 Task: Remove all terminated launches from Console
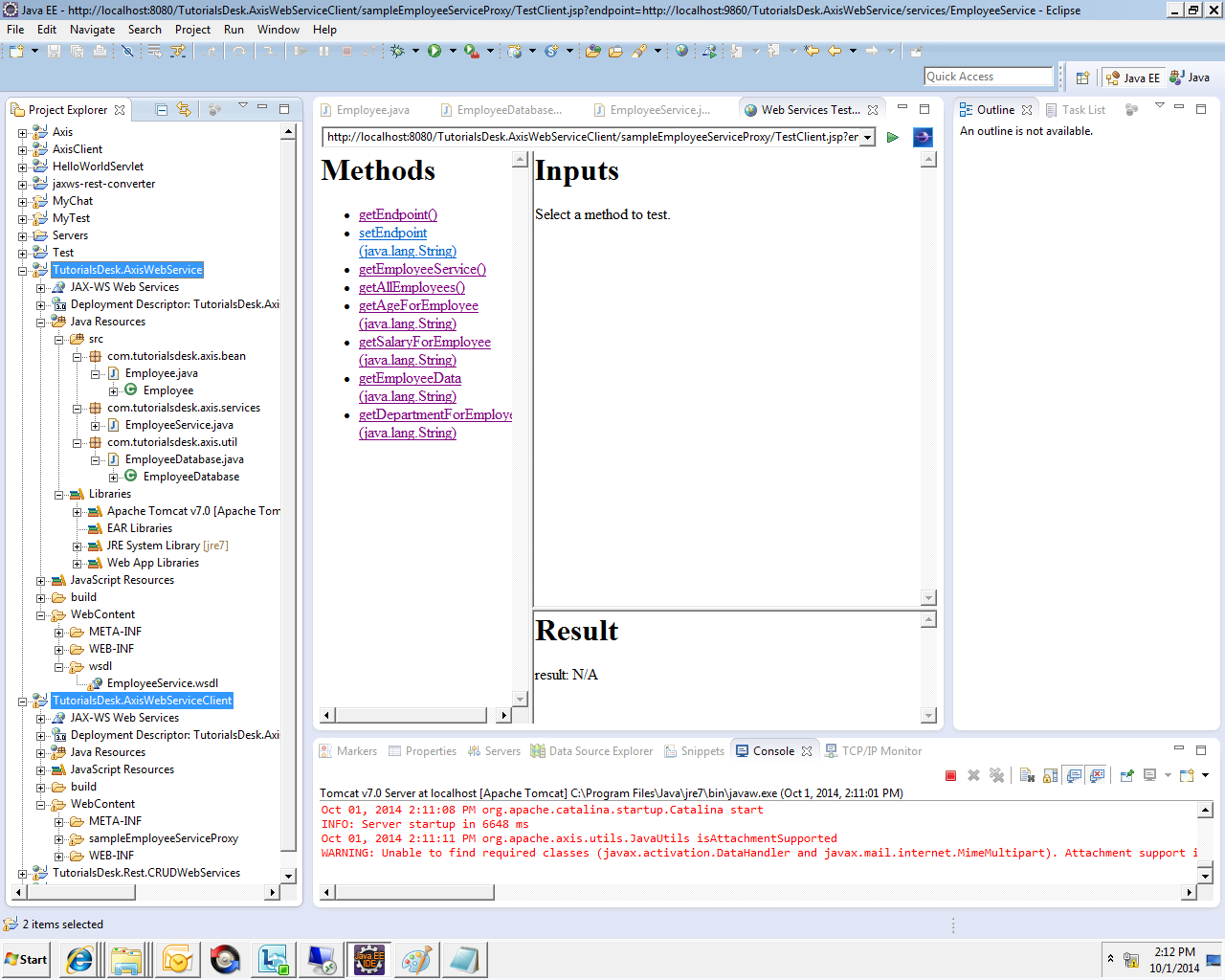pyautogui.click(x=996, y=775)
